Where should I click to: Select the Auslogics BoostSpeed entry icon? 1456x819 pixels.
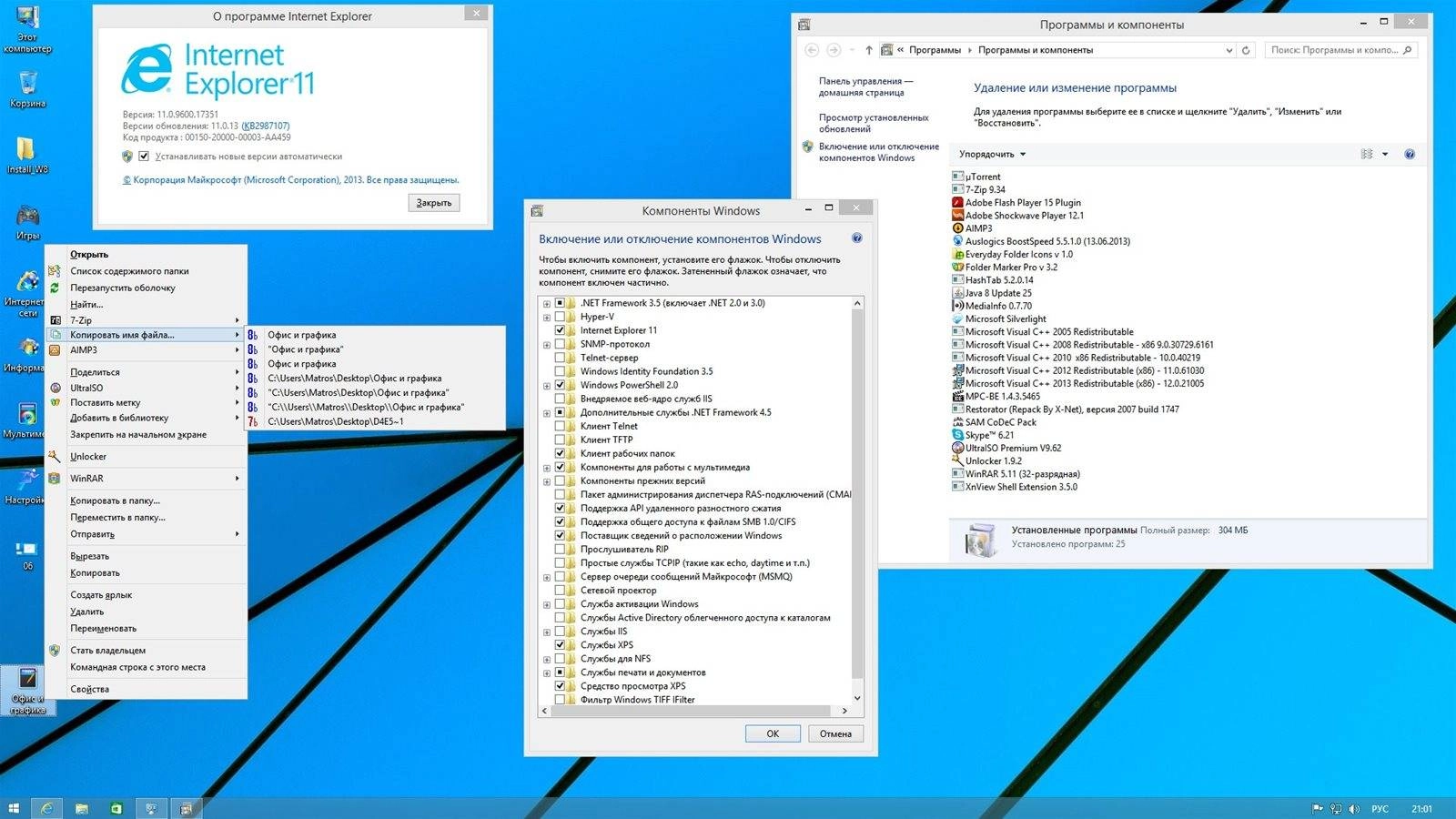point(957,241)
